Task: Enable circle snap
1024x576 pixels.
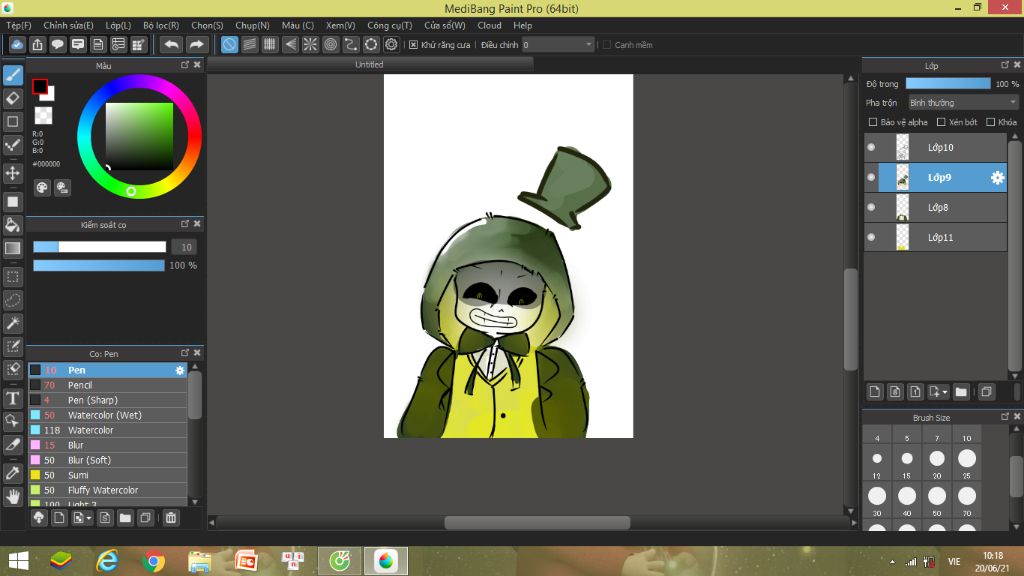Action: tap(330, 44)
